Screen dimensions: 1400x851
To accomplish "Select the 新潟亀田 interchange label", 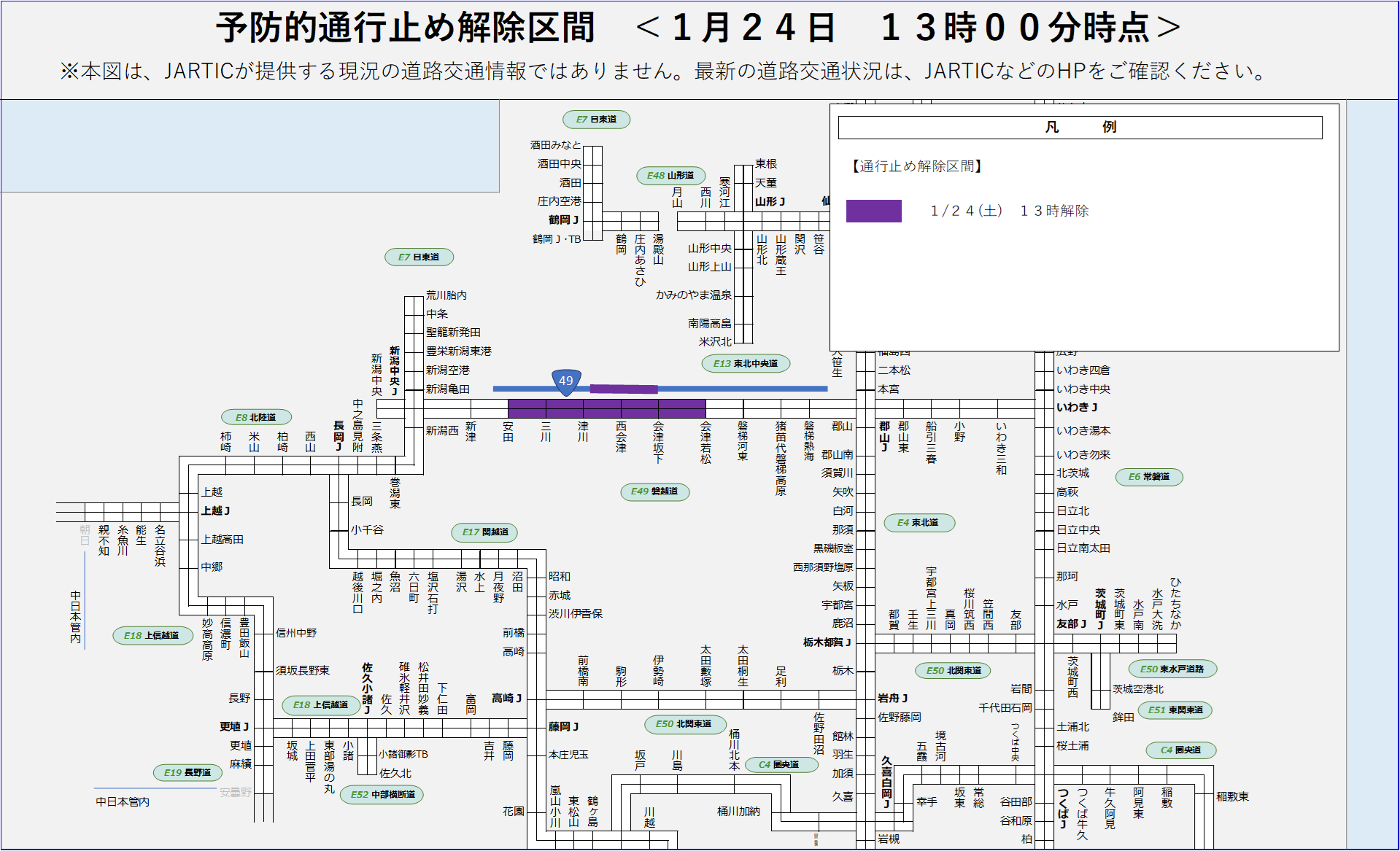I will tap(448, 389).
